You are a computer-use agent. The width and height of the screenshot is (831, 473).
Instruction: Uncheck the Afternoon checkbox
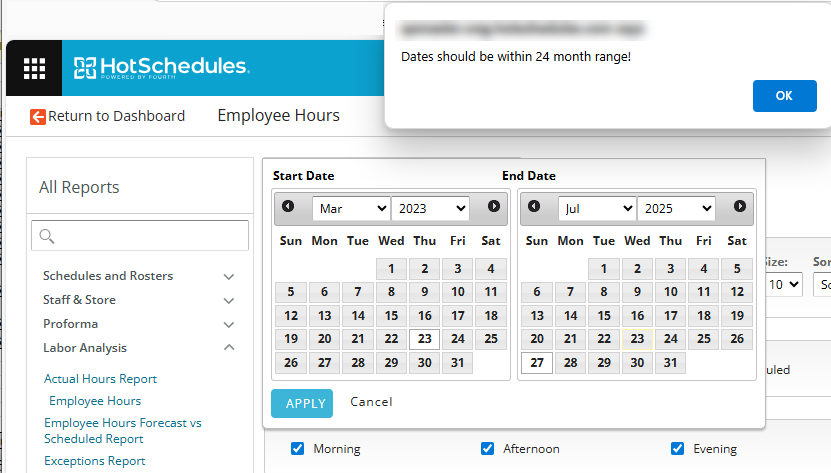coord(487,448)
